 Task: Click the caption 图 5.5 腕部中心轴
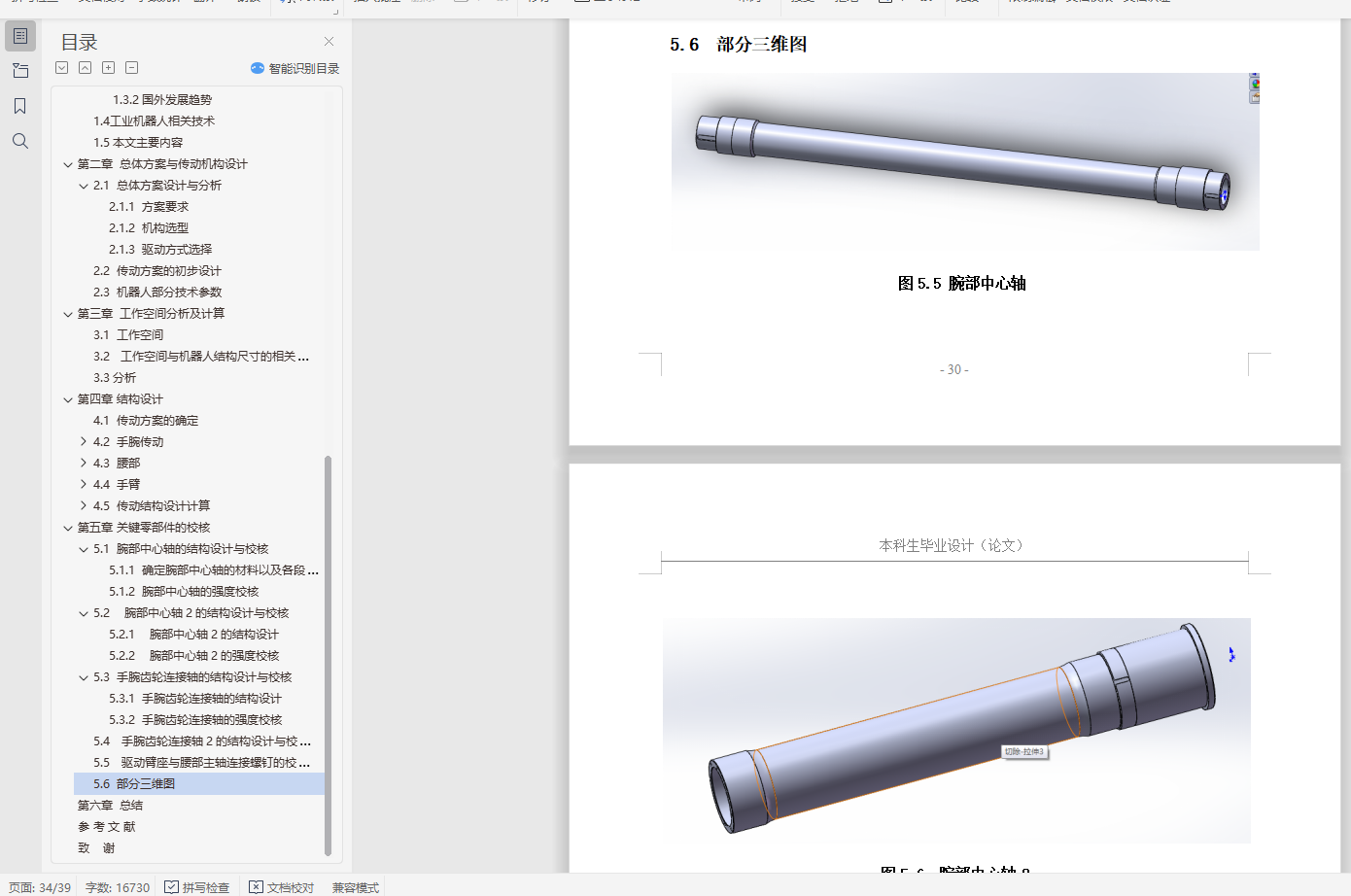pyautogui.click(x=961, y=284)
